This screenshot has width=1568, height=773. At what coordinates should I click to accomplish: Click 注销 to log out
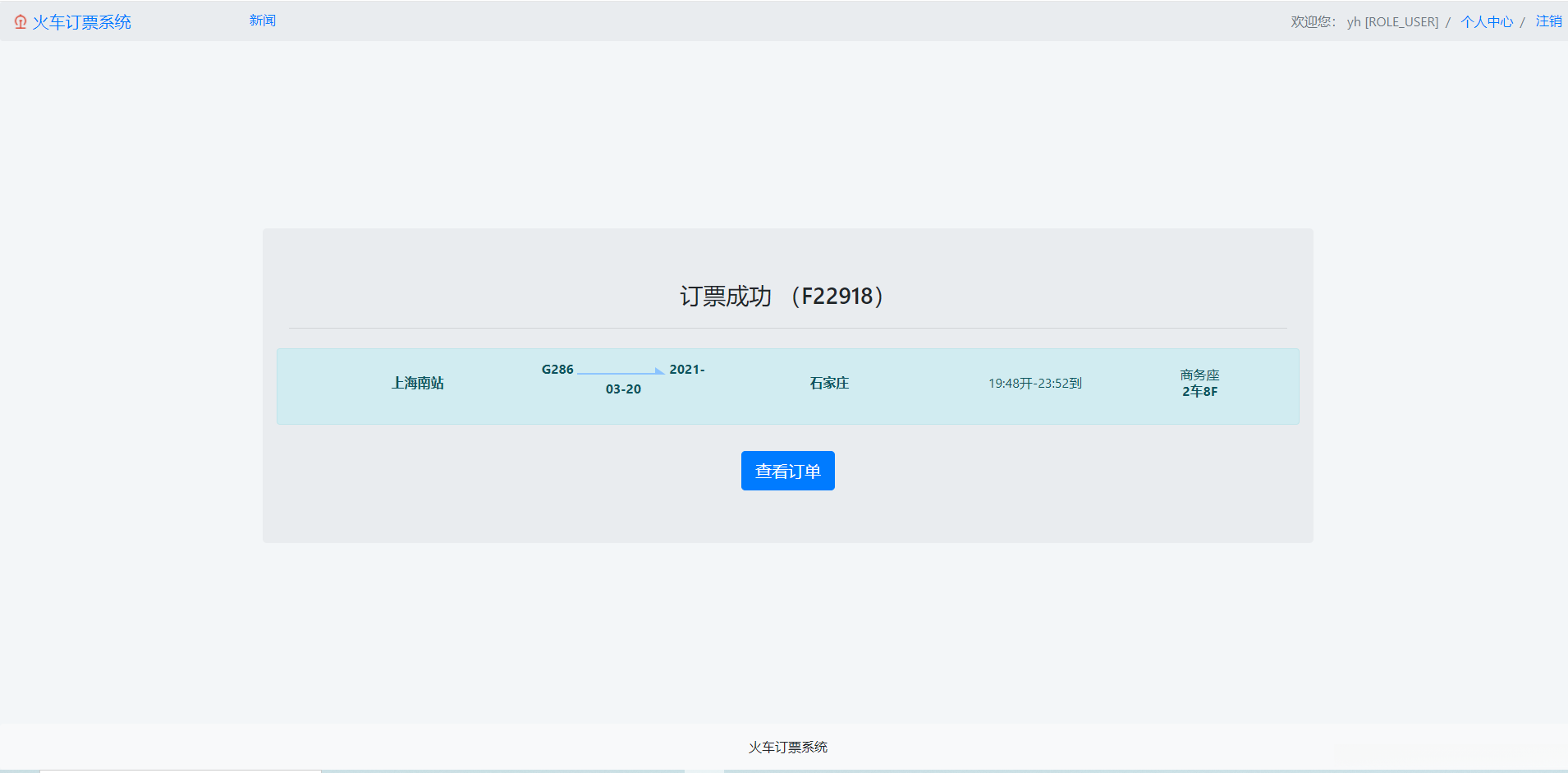[1549, 21]
